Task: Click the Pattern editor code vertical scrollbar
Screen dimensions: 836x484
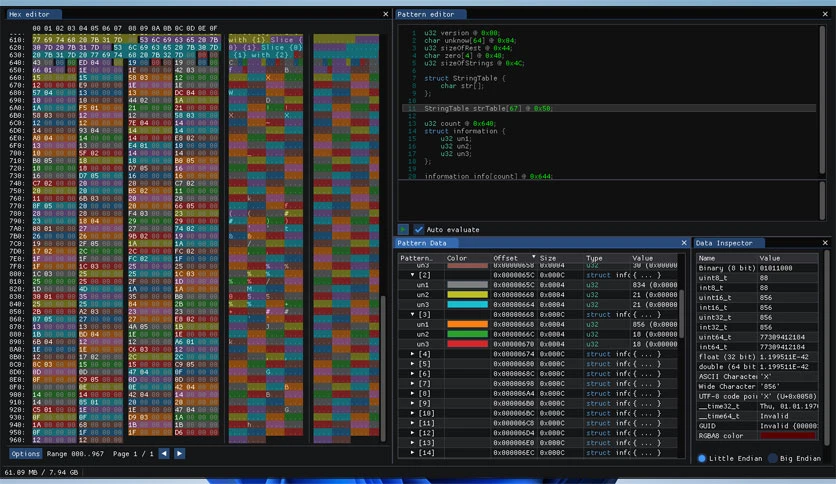Action: tap(822, 99)
